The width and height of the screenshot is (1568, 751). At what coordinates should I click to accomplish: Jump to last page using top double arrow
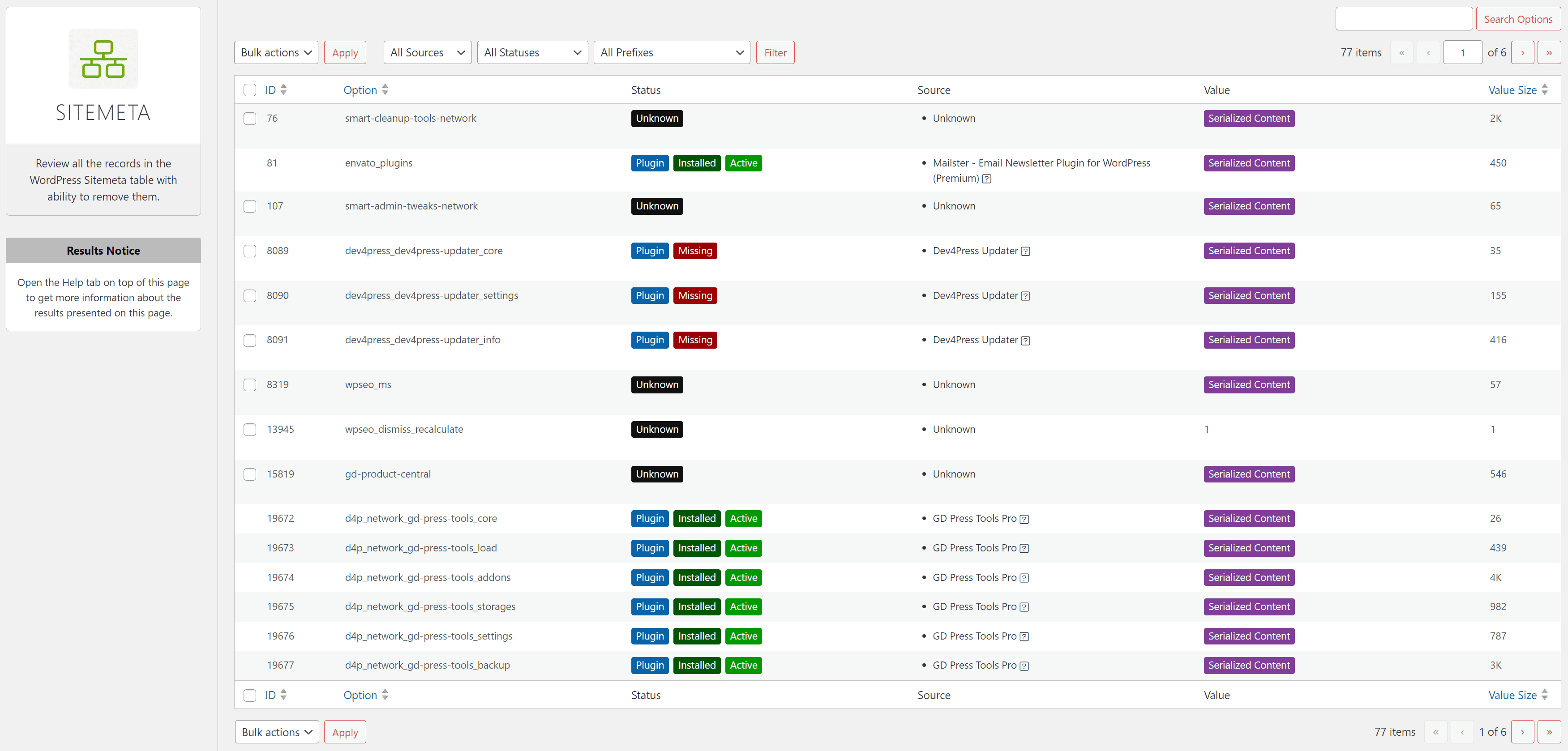point(1549,52)
